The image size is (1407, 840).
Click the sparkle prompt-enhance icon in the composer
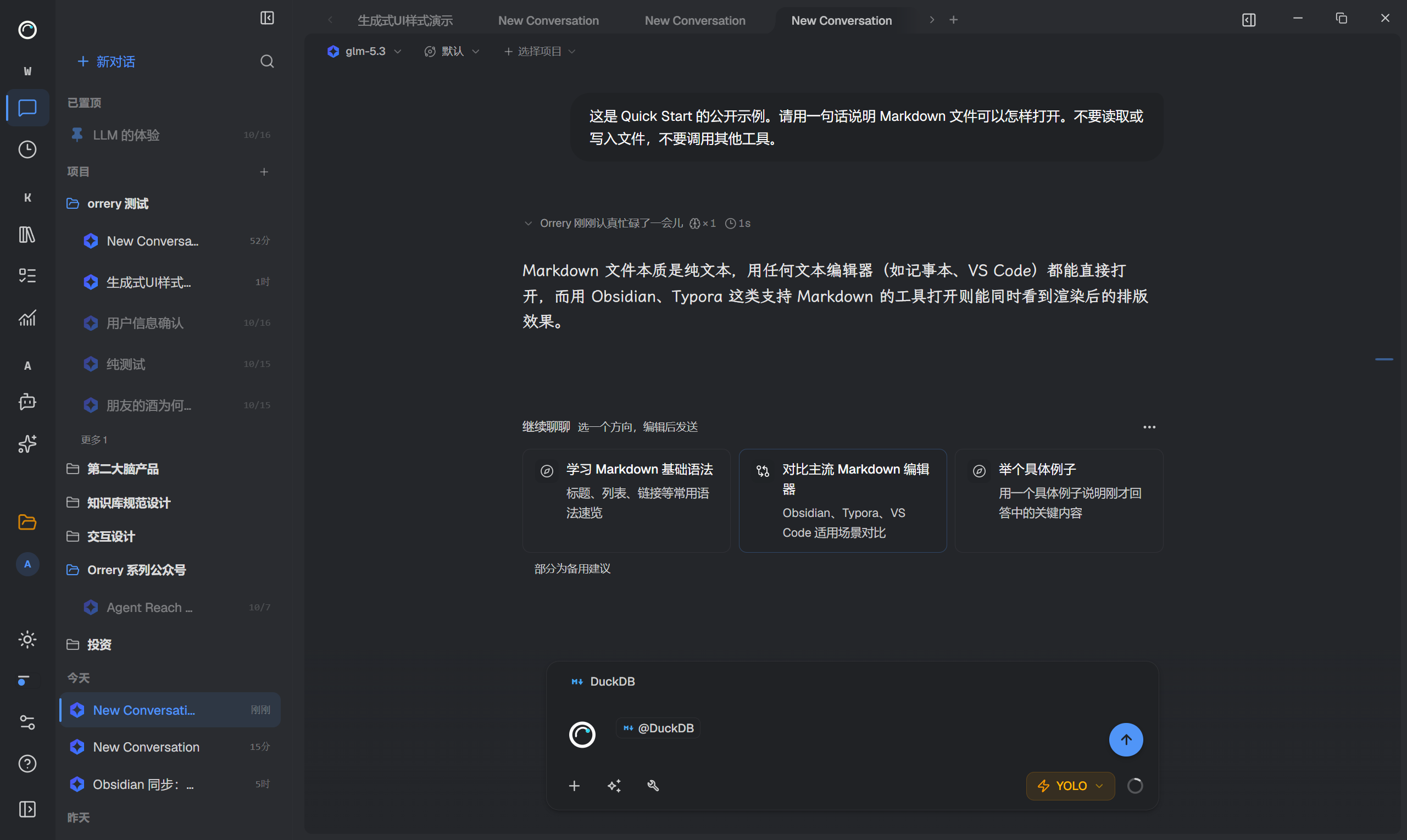click(x=614, y=786)
